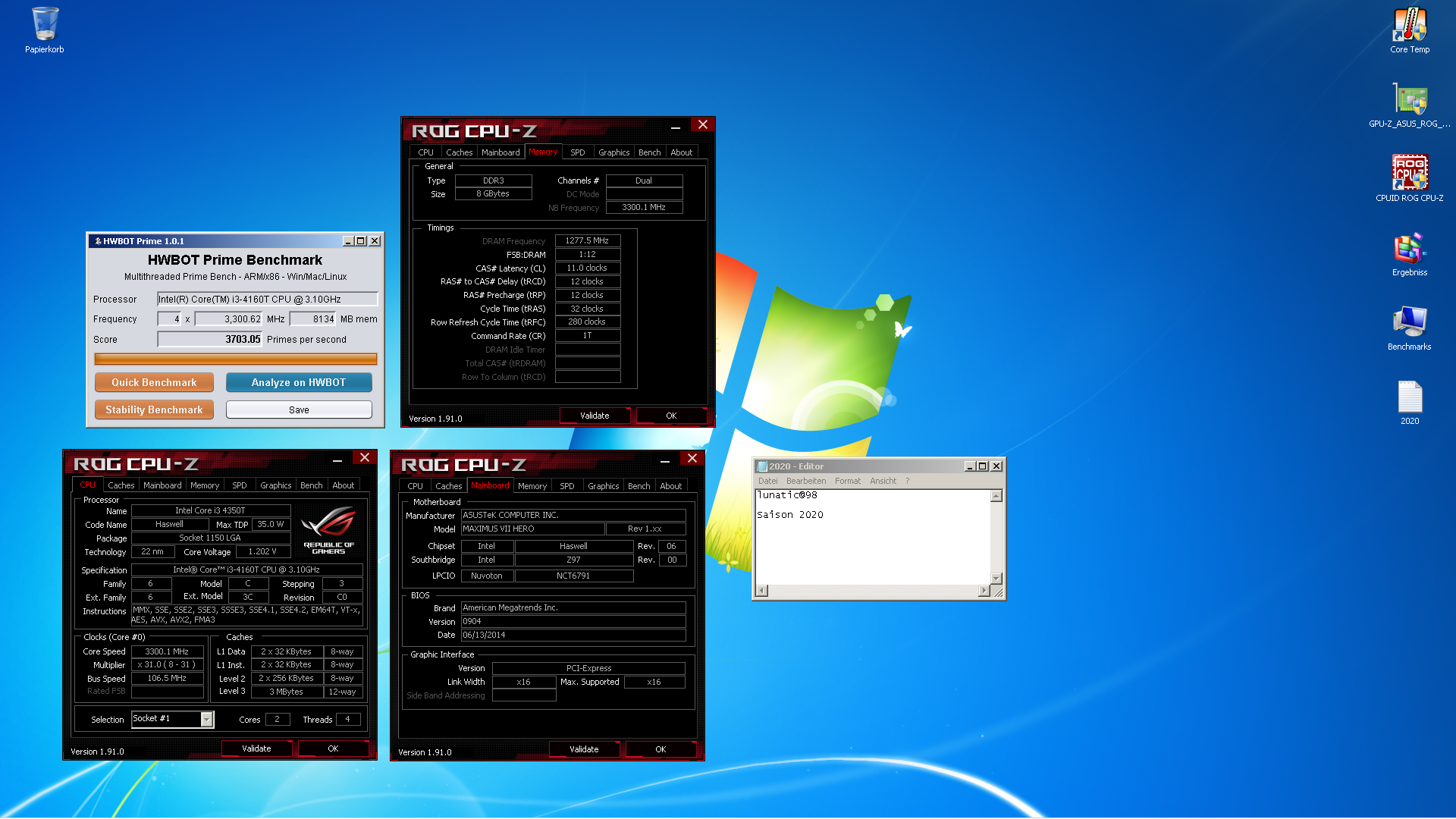
Task: Click Editor vertical scrollbar up arrow
Action: click(x=996, y=496)
